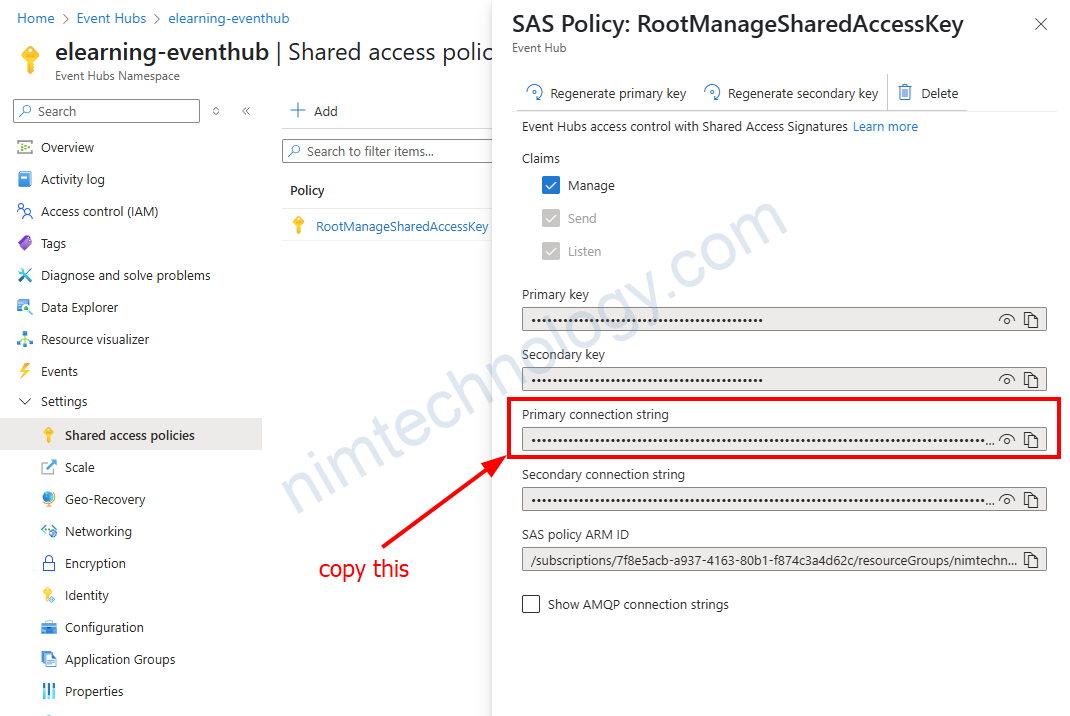
Task: Expand the sidebar up/down sort control
Action: pos(216,111)
